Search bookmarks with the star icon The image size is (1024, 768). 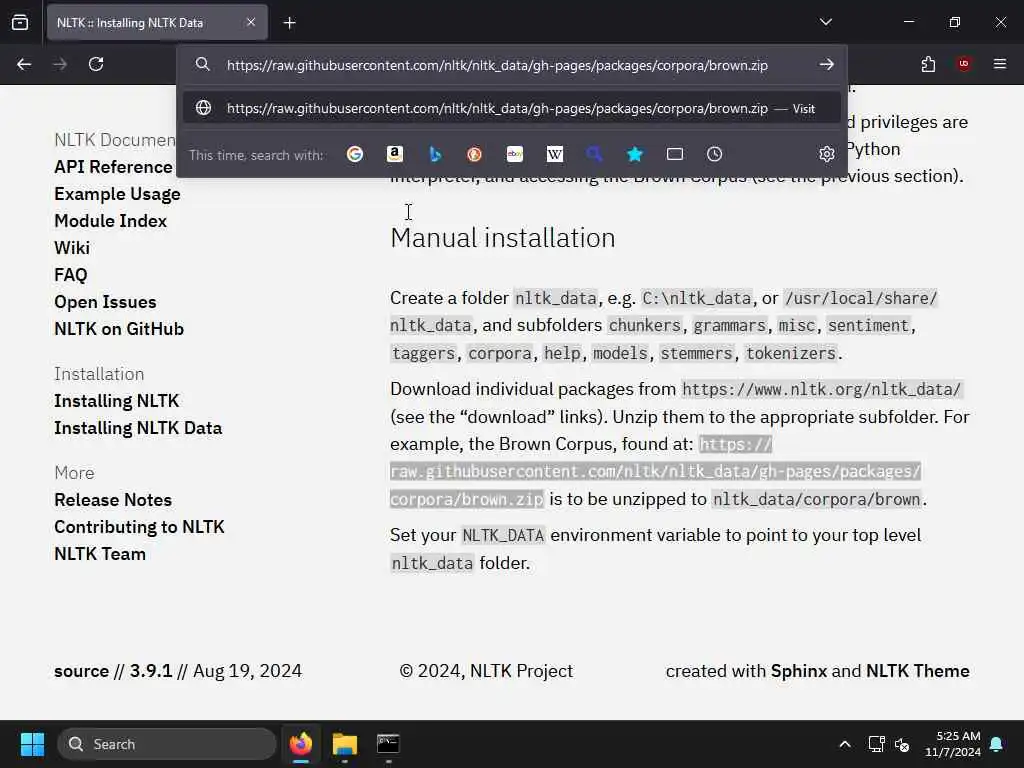(635, 154)
